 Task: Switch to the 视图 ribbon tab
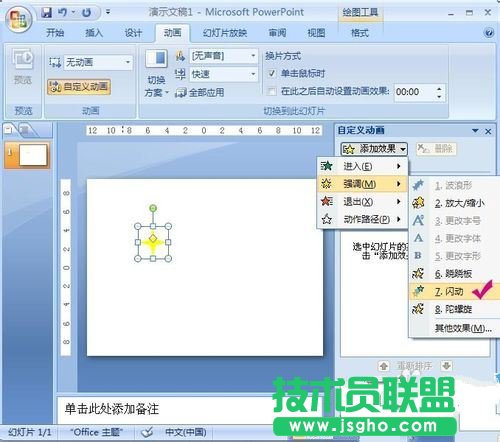pyautogui.click(x=316, y=33)
